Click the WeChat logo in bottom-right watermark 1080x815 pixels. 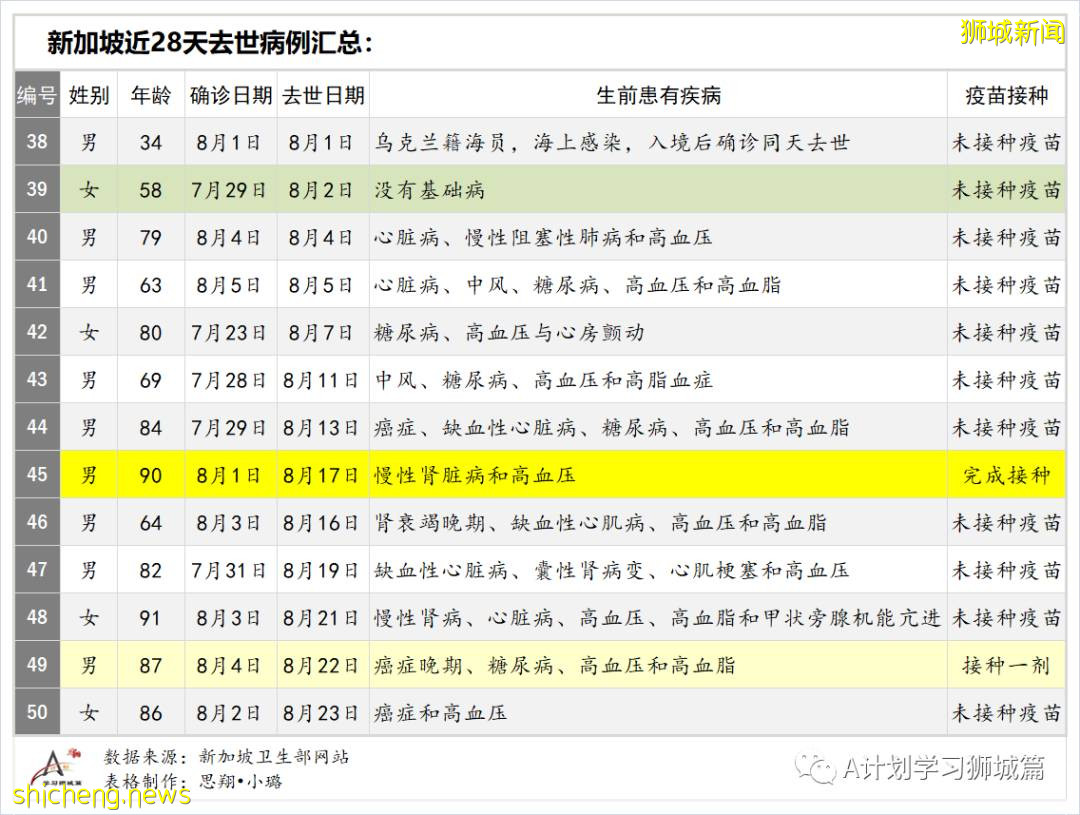pos(815,767)
